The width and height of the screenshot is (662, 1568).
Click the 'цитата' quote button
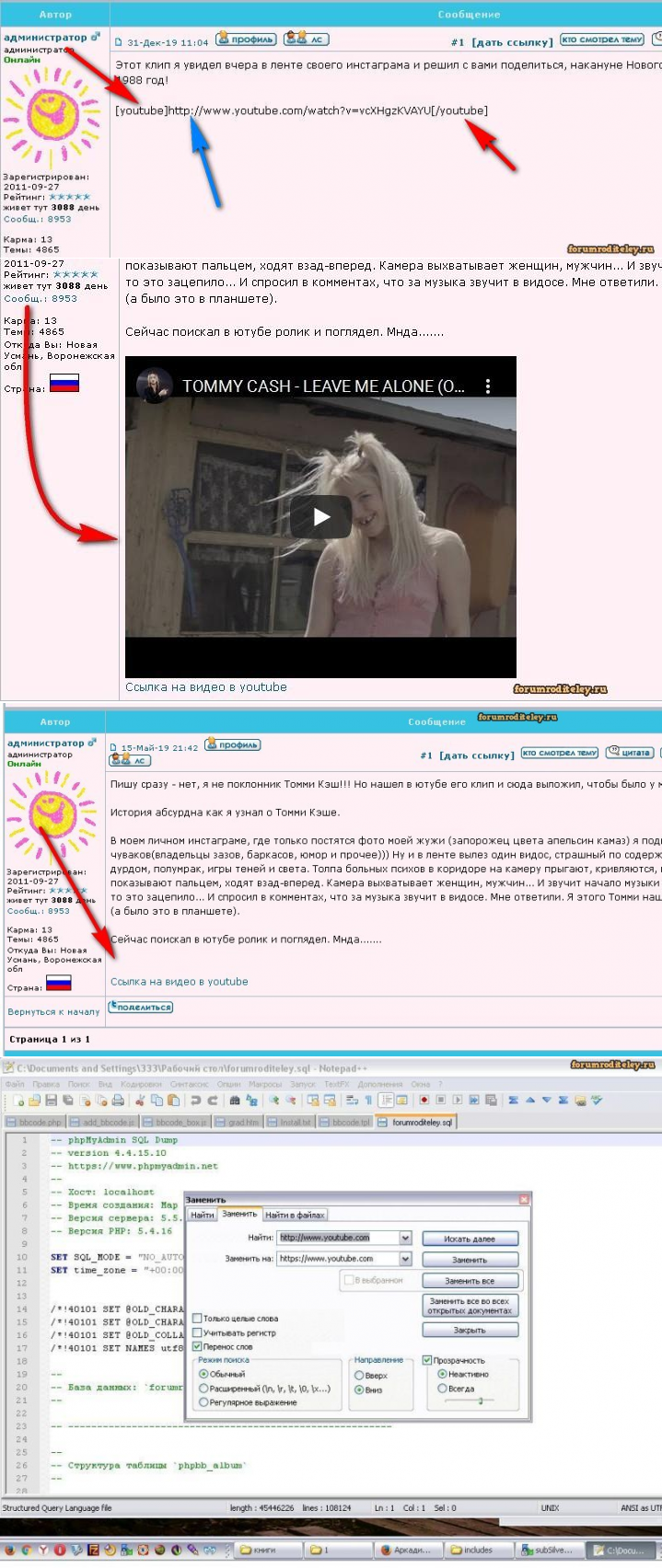(630, 752)
